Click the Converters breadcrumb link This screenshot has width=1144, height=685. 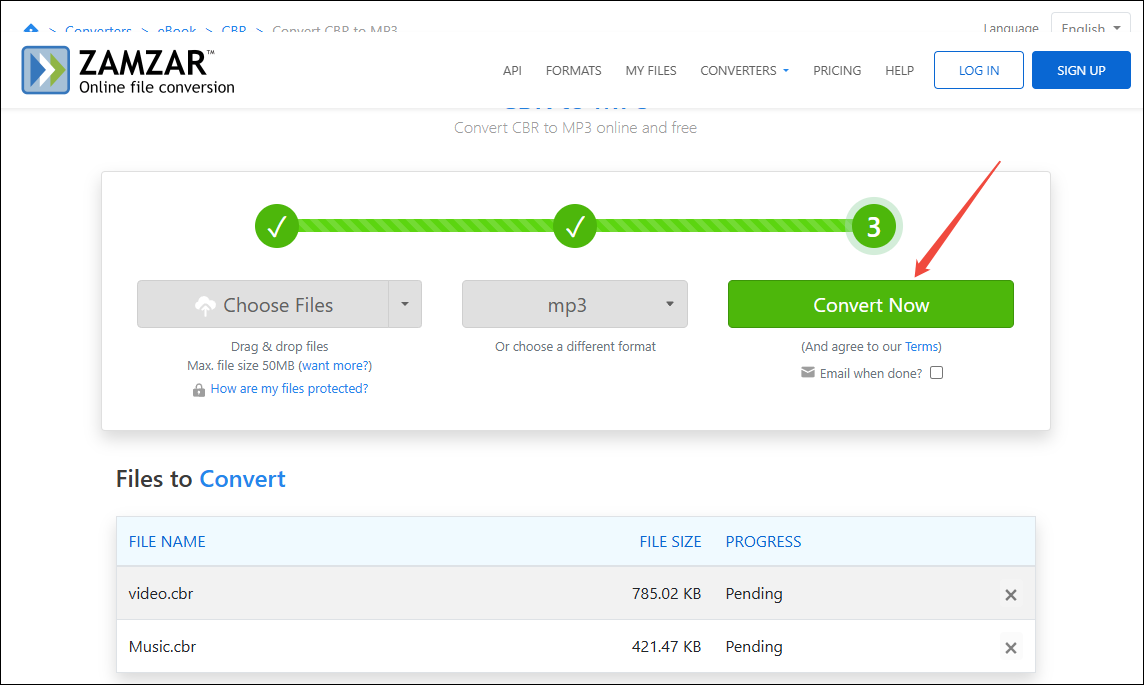[98, 31]
